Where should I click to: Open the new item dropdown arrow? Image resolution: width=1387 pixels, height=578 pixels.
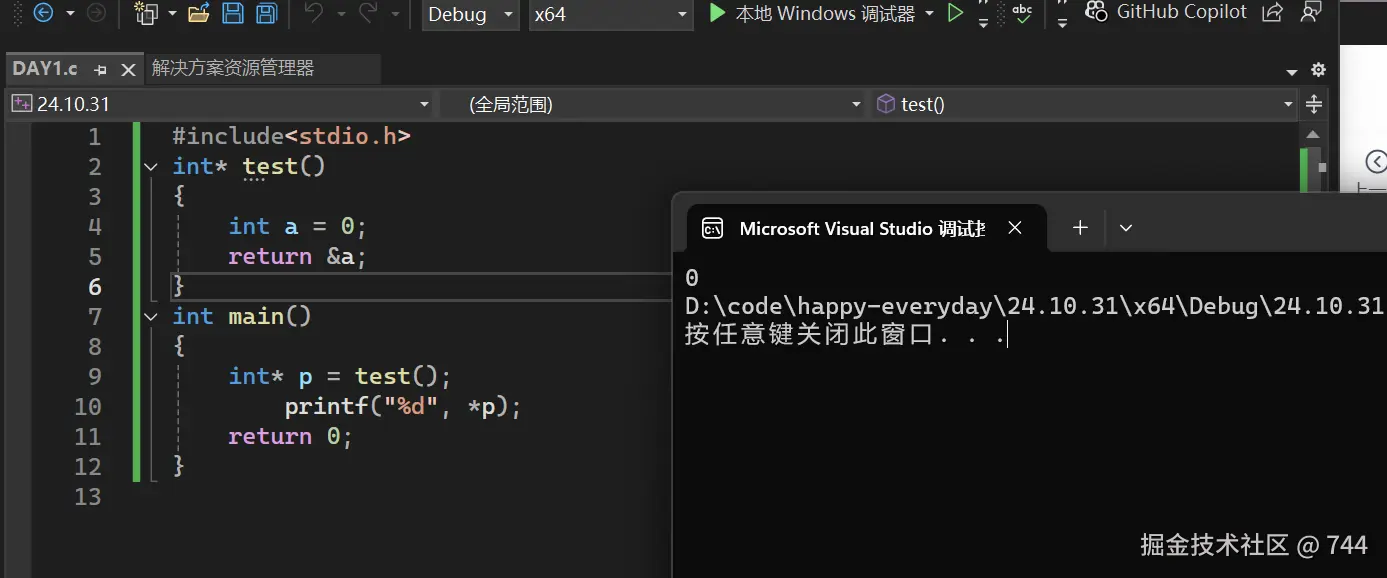[172, 14]
